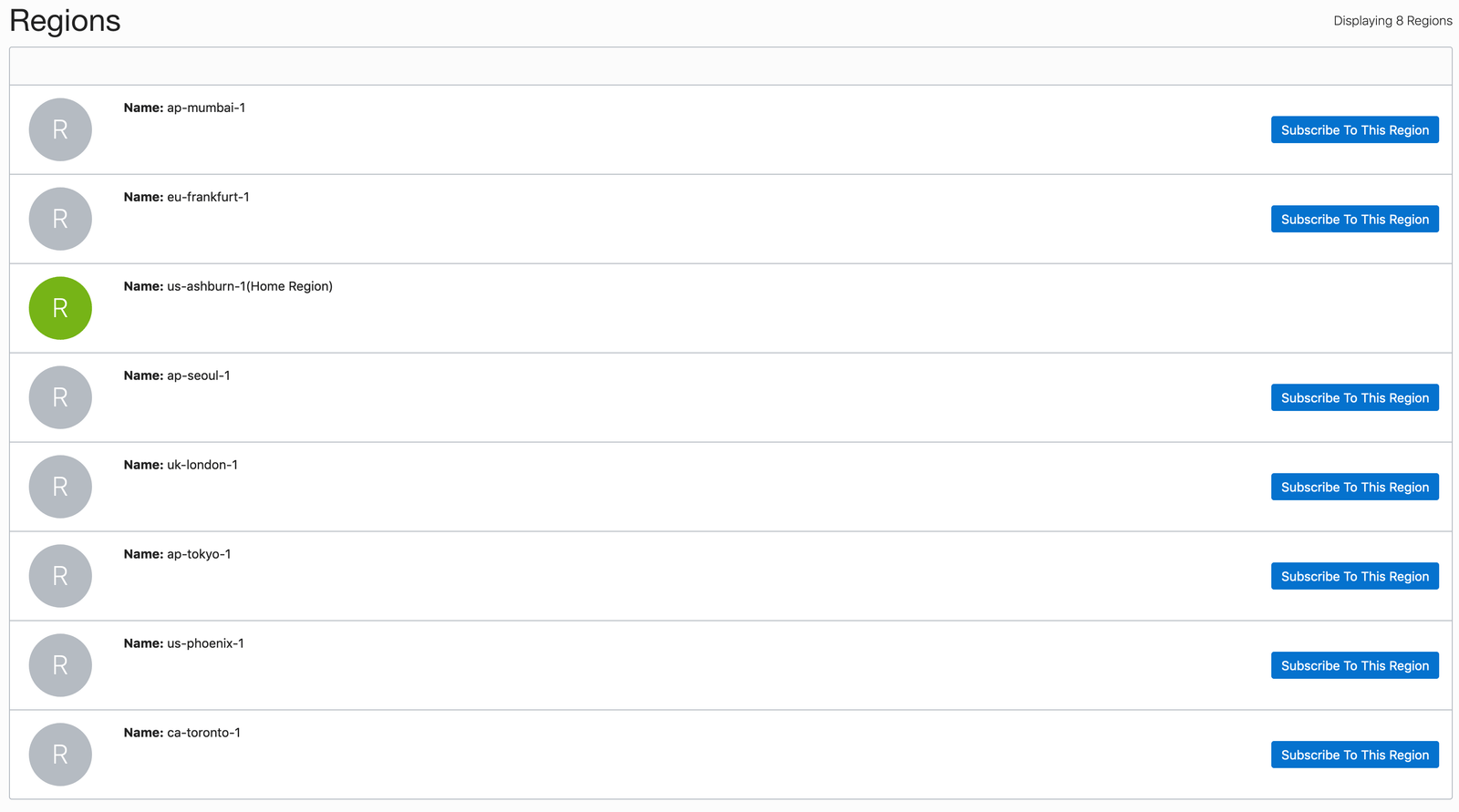
Task: Subscribe to the ap-seoul-1 region
Action: pos(1354,398)
